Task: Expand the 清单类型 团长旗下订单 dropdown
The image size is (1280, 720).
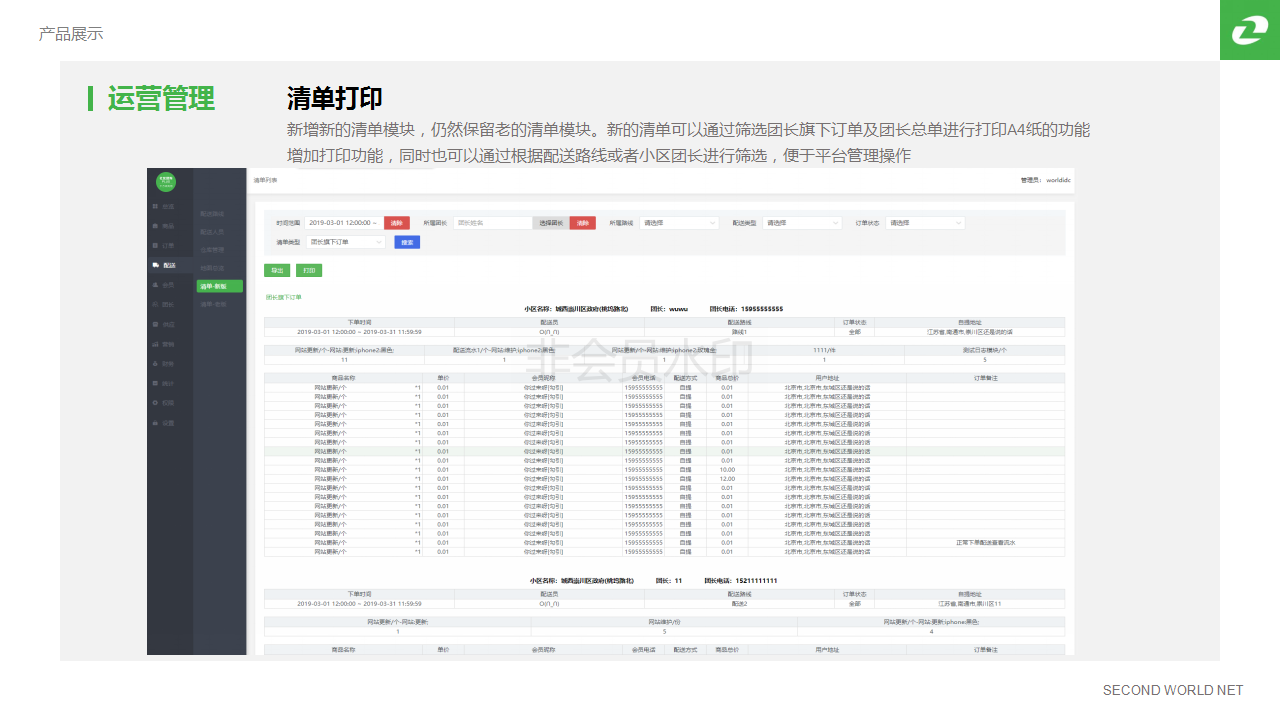Action: pos(346,242)
